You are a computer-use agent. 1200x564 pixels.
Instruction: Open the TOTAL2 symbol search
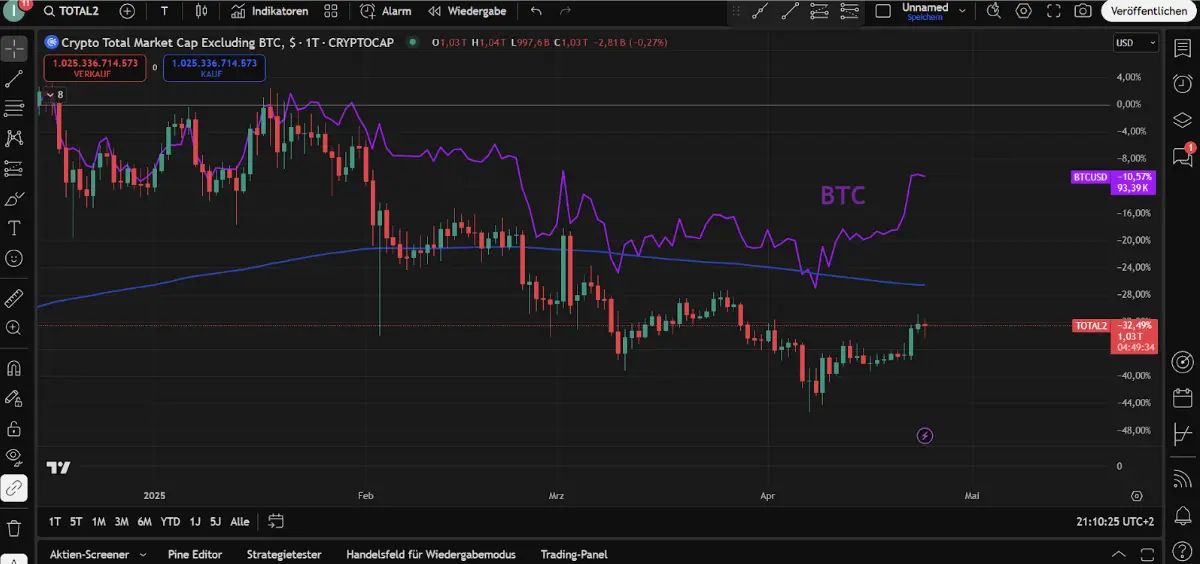(x=70, y=11)
